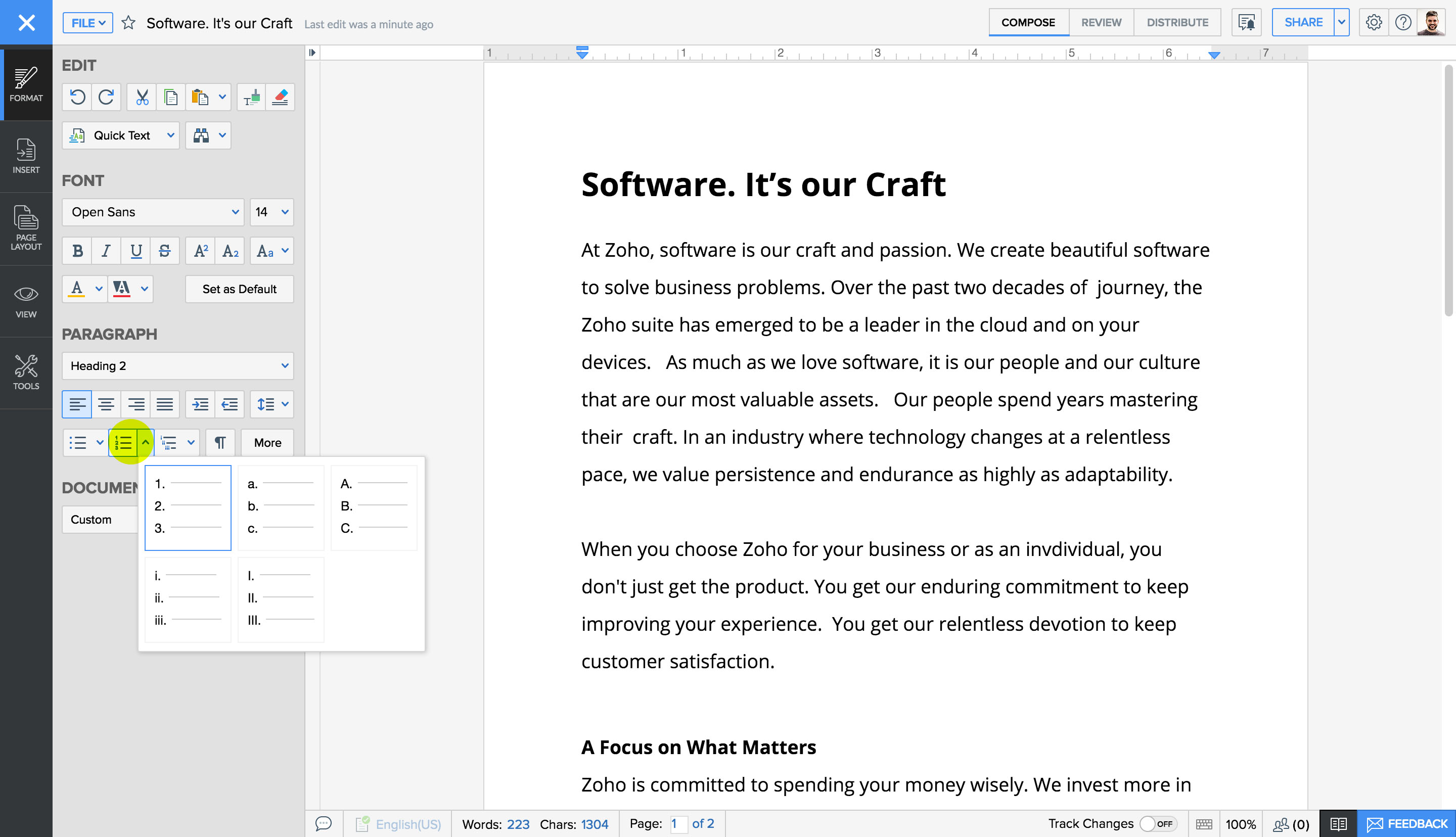Show paragraph marks with pilcrow icon
This screenshot has height=837, width=1456.
point(219,443)
